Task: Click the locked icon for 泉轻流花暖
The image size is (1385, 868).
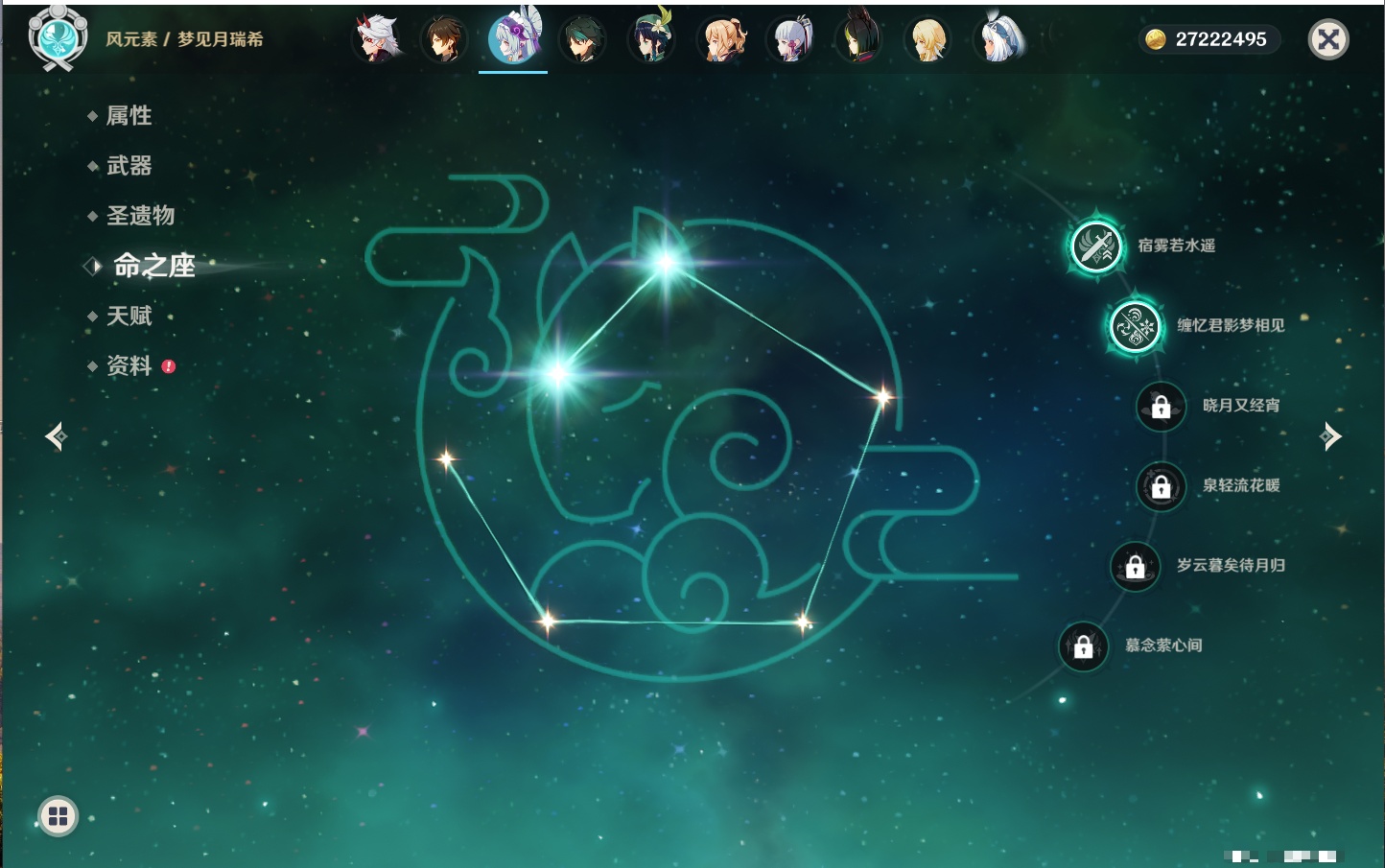Action: [x=1161, y=486]
